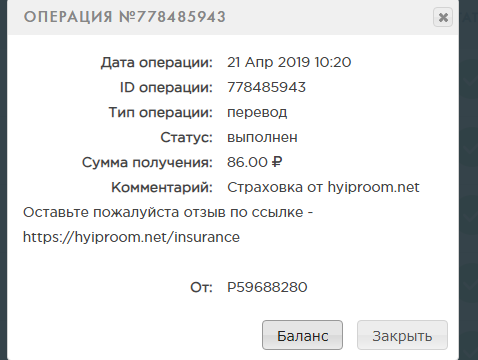Click the operation date 21 Апр 2019 10:20
Image resolution: width=478 pixels, height=360 pixels.
(289, 62)
